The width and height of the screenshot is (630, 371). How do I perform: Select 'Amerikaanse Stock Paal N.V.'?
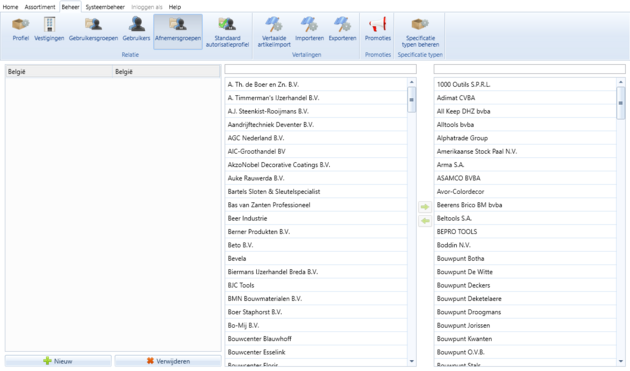(526, 152)
